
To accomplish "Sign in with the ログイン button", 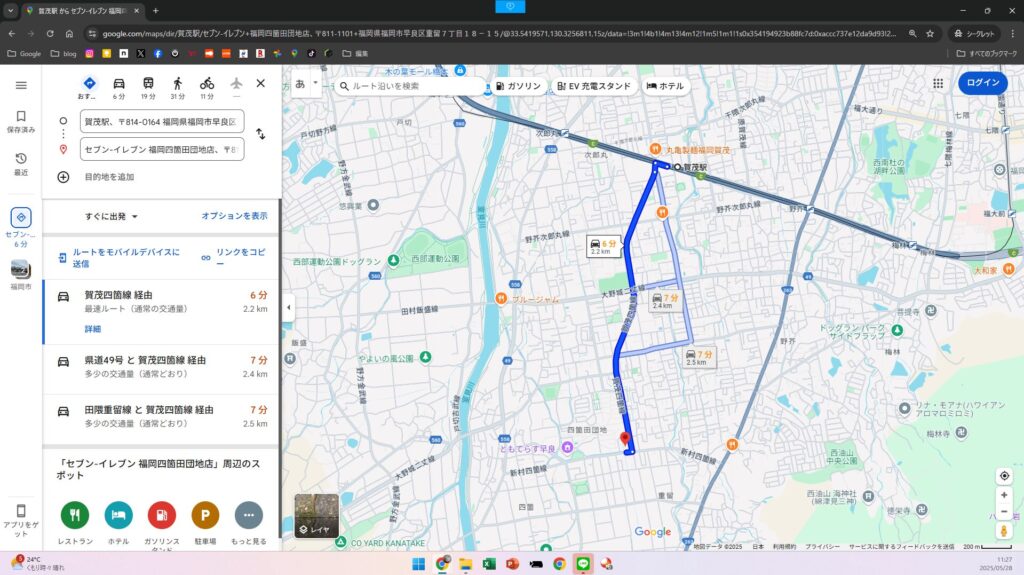I will click(x=983, y=82).
